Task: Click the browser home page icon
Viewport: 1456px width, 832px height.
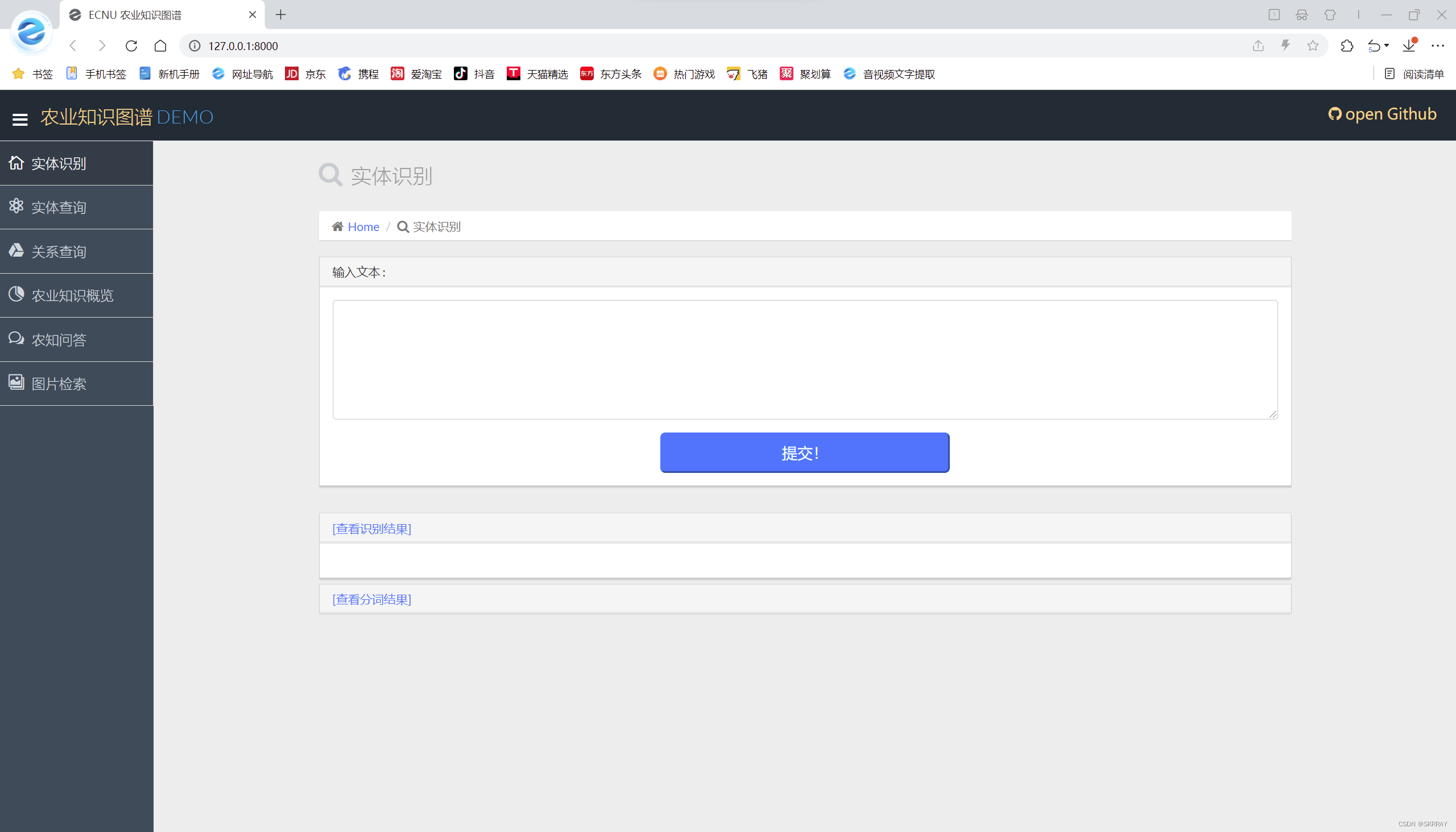Action: coord(160,46)
